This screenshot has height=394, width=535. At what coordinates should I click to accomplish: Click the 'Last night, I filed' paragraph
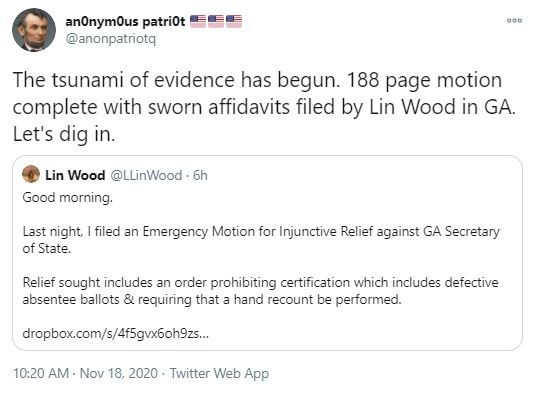click(x=261, y=240)
